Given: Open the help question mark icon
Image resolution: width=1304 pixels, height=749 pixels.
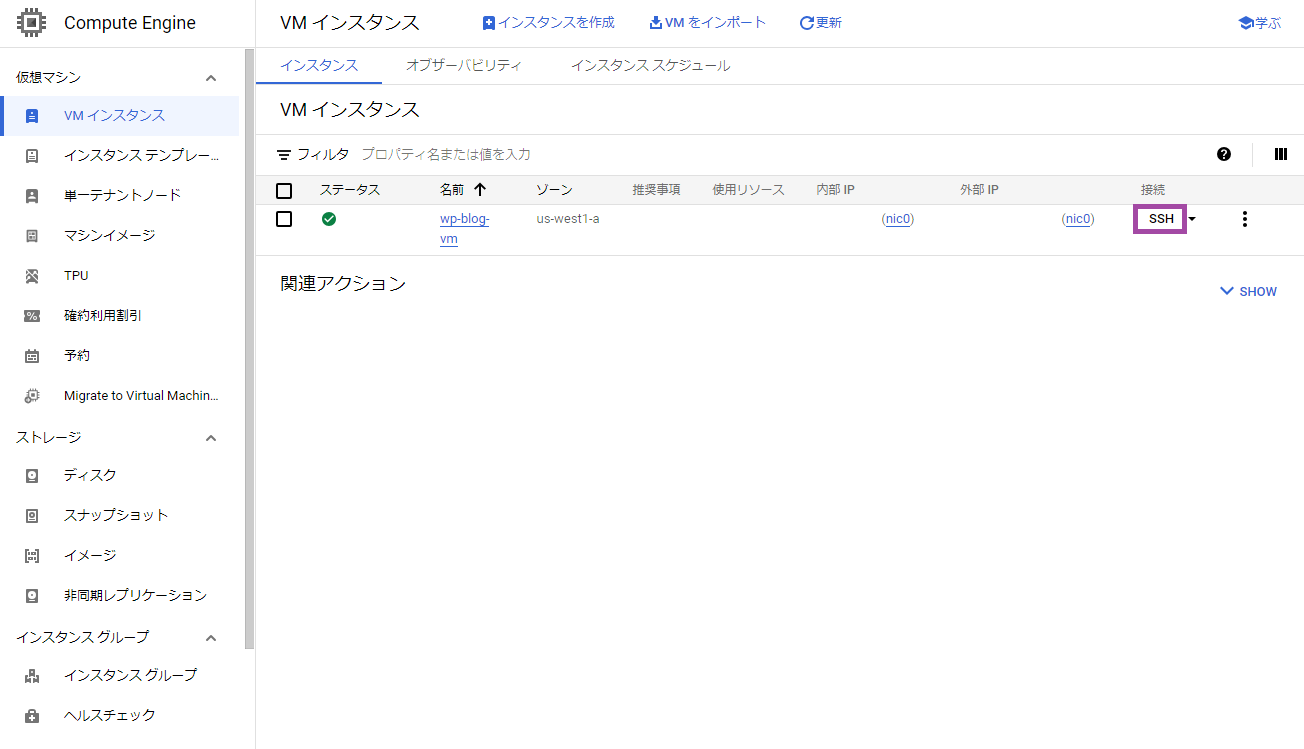Looking at the screenshot, I should tap(1224, 154).
